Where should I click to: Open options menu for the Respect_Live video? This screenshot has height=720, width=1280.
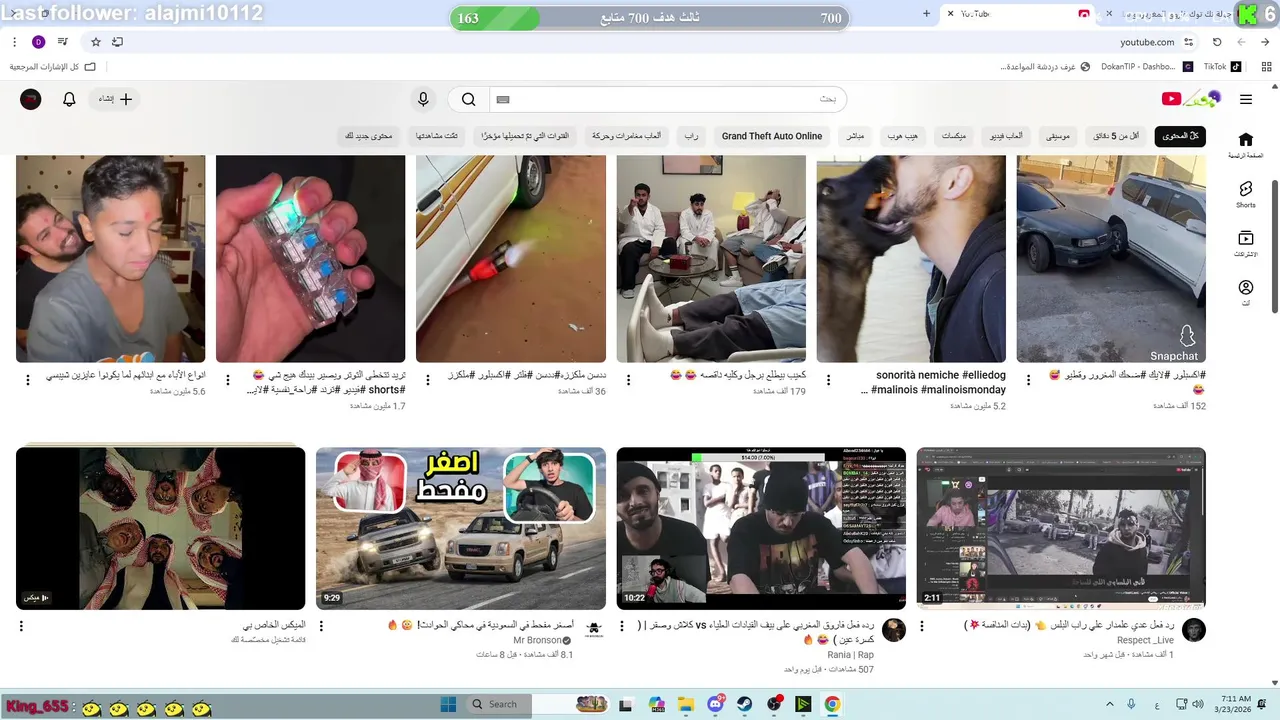[921, 626]
